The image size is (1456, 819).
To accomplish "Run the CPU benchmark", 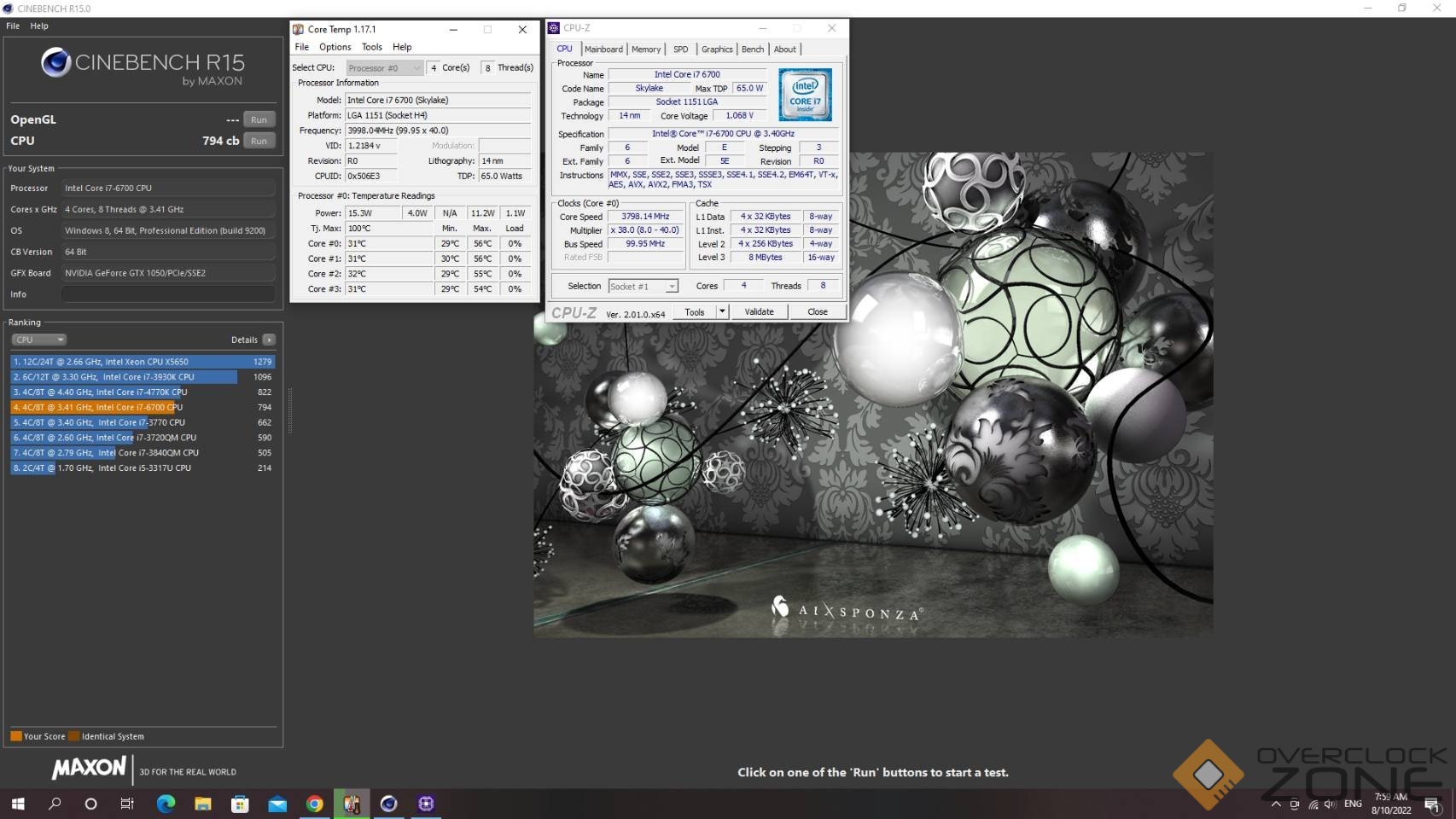I will (259, 141).
